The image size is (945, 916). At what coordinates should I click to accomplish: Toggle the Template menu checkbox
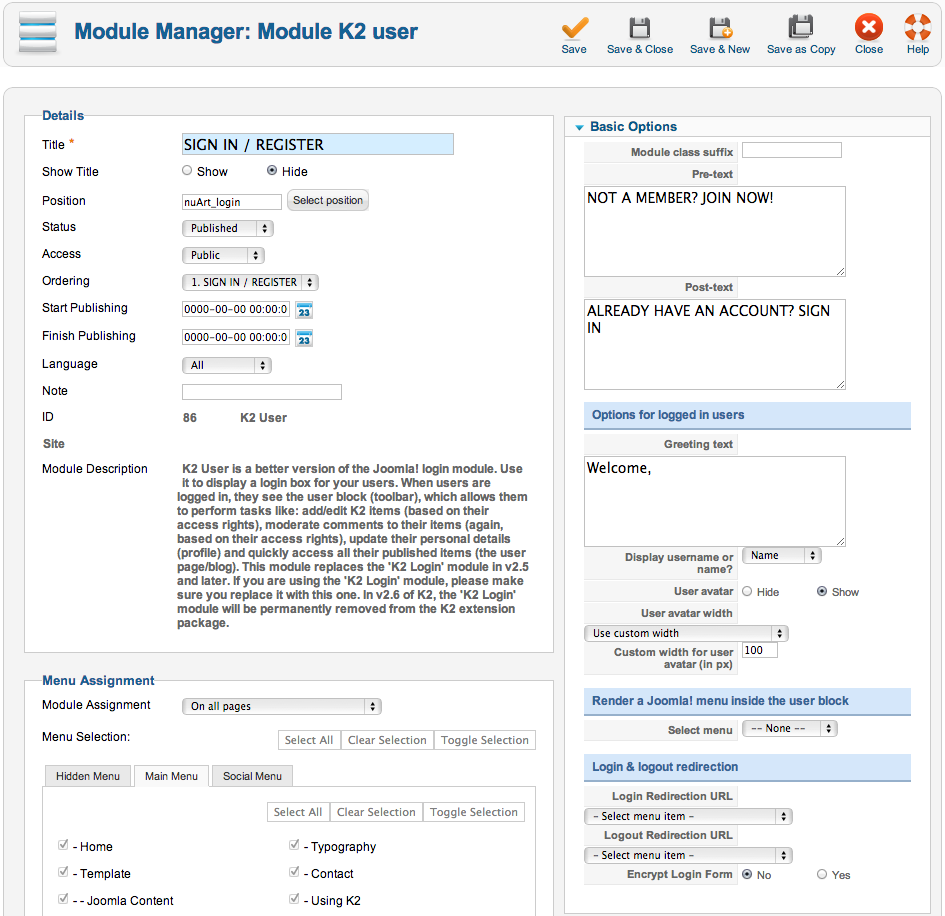63,872
